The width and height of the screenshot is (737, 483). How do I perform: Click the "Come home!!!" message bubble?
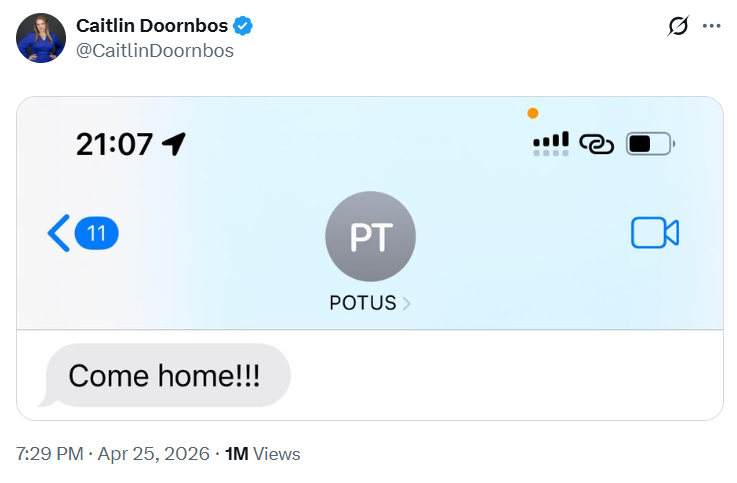pyautogui.click(x=165, y=376)
